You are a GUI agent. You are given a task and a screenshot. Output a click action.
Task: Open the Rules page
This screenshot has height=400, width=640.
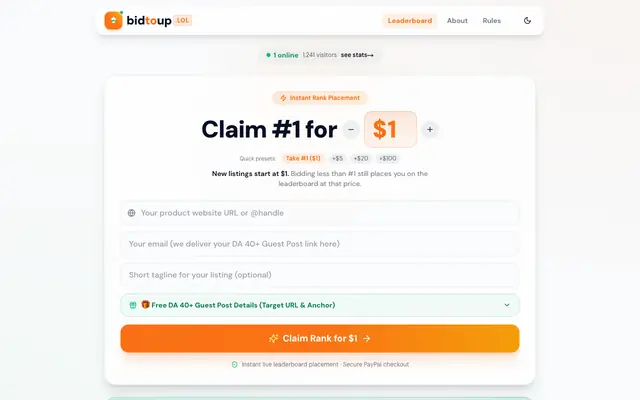pos(491,20)
